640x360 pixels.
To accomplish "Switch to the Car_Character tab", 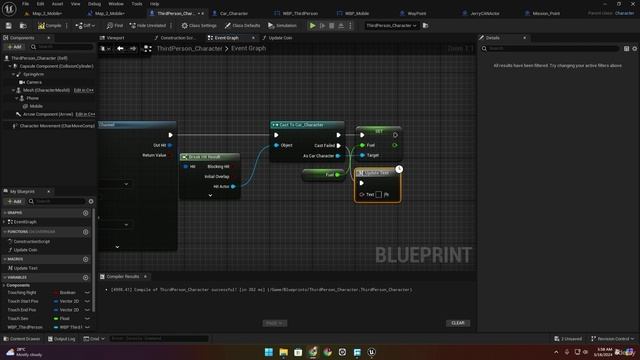I will click(234, 13).
